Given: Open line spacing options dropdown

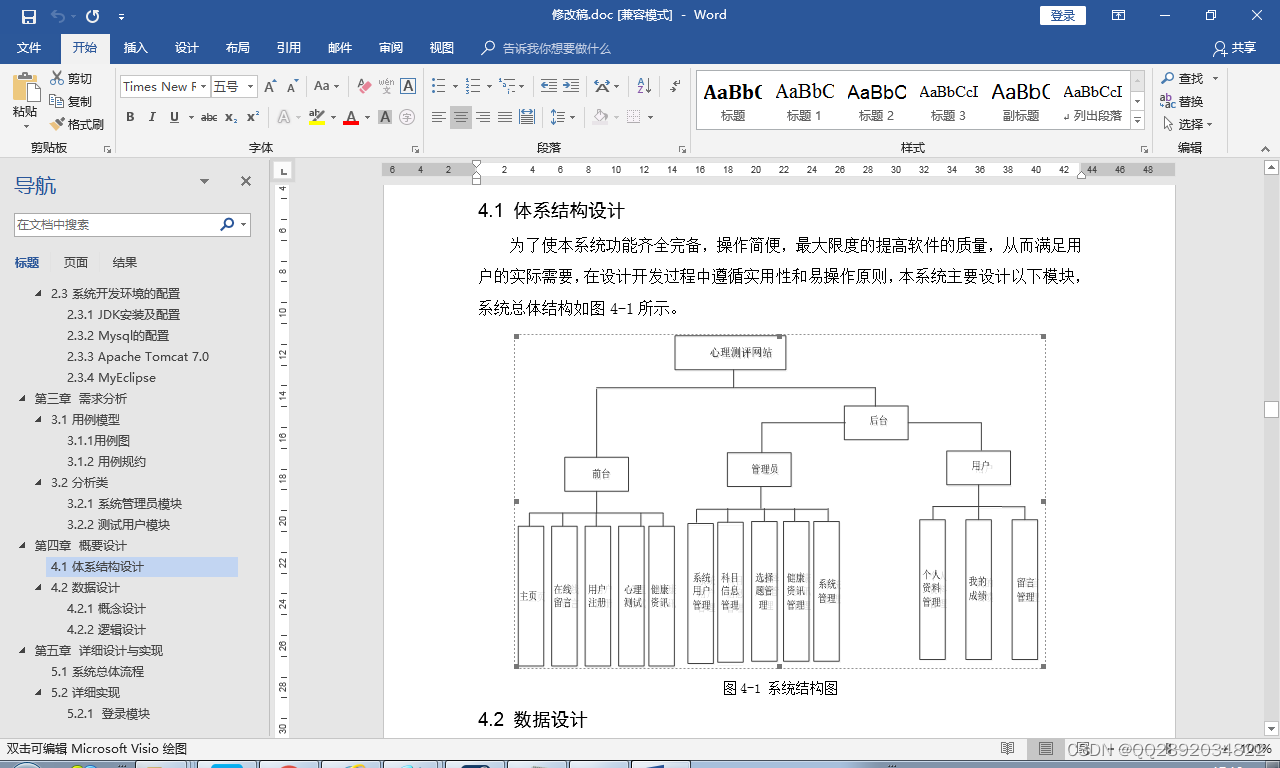Looking at the screenshot, I should [564, 117].
